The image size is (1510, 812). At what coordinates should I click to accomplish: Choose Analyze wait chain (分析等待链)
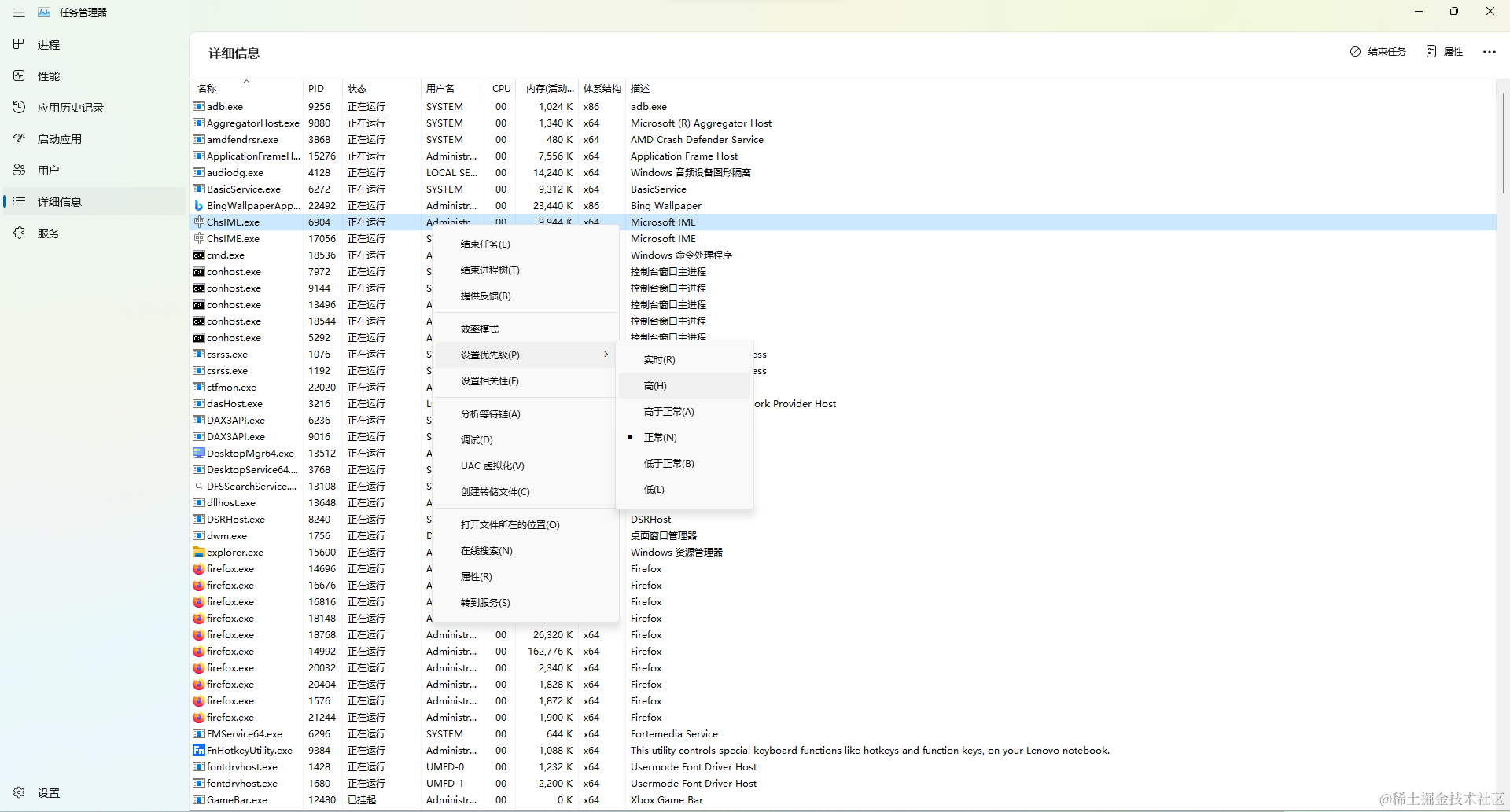(525, 414)
